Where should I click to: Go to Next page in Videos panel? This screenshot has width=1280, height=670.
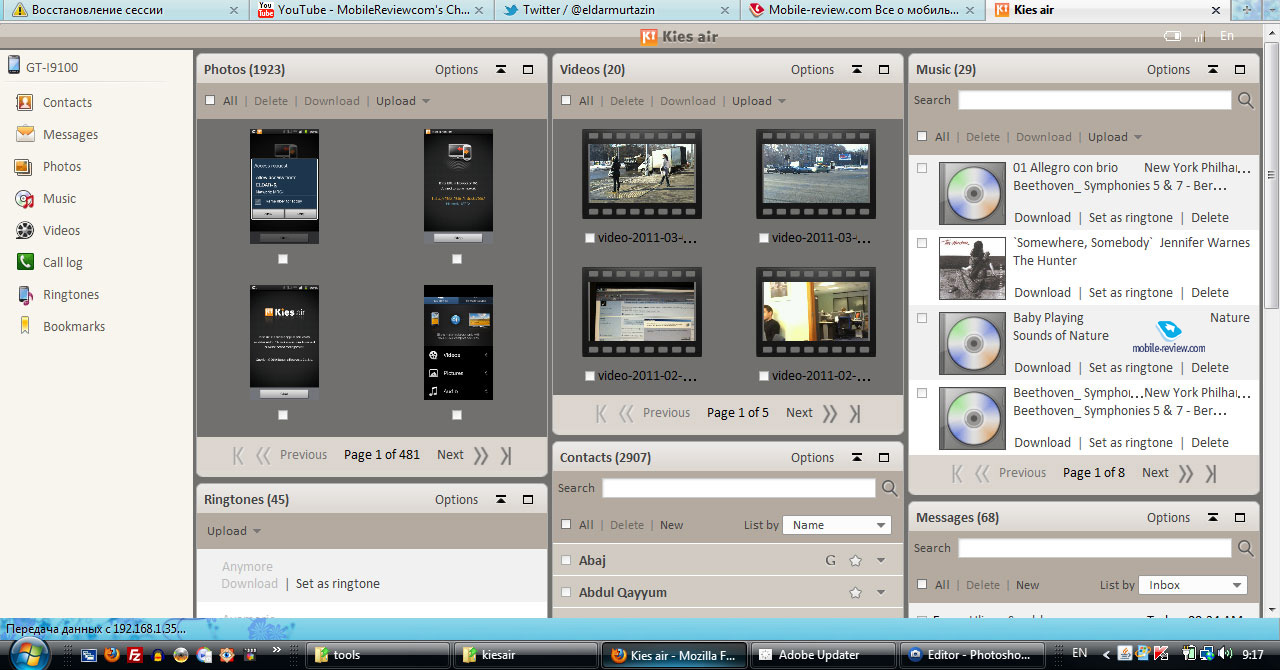click(x=799, y=413)
